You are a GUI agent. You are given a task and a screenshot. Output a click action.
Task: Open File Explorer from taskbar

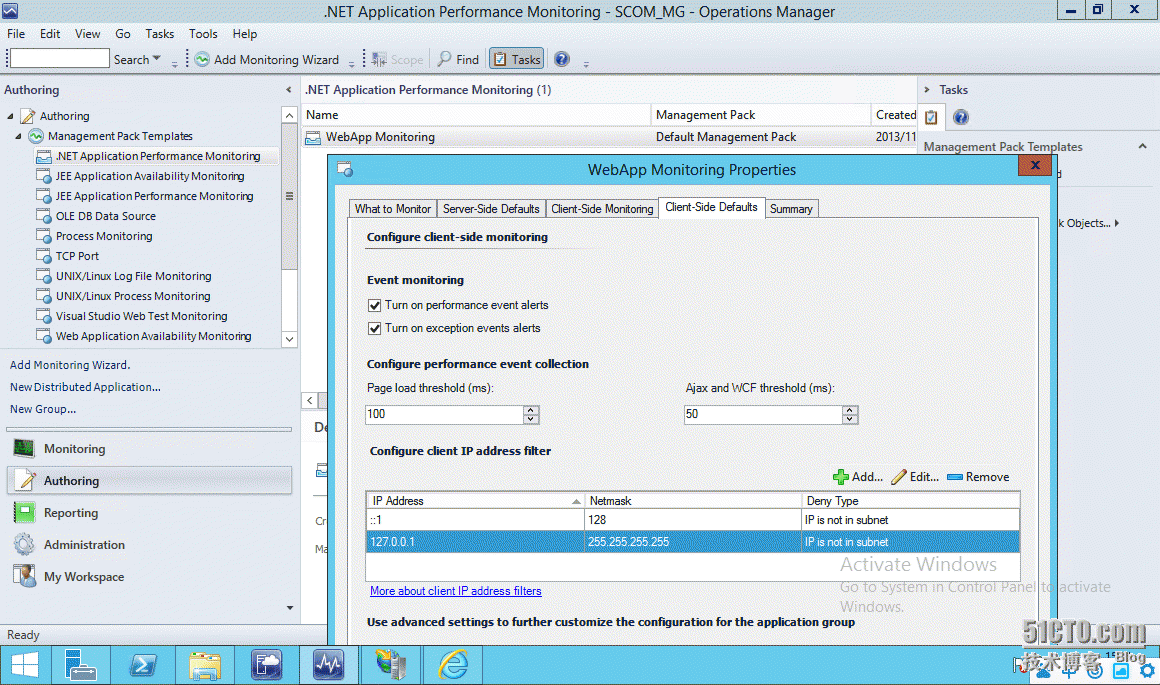[205, 664]
